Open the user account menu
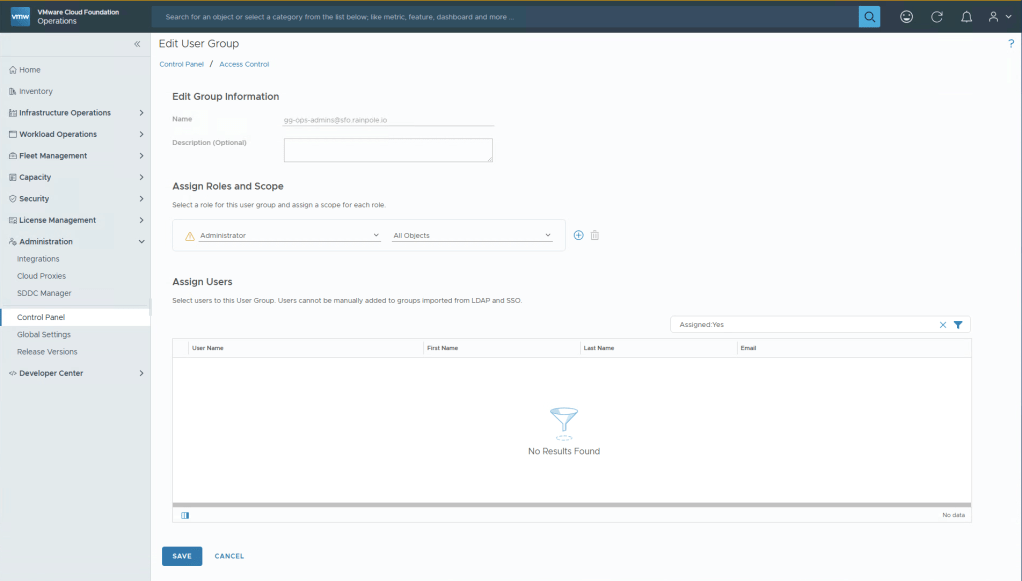 pyautogui.click(x=999, y=17)
